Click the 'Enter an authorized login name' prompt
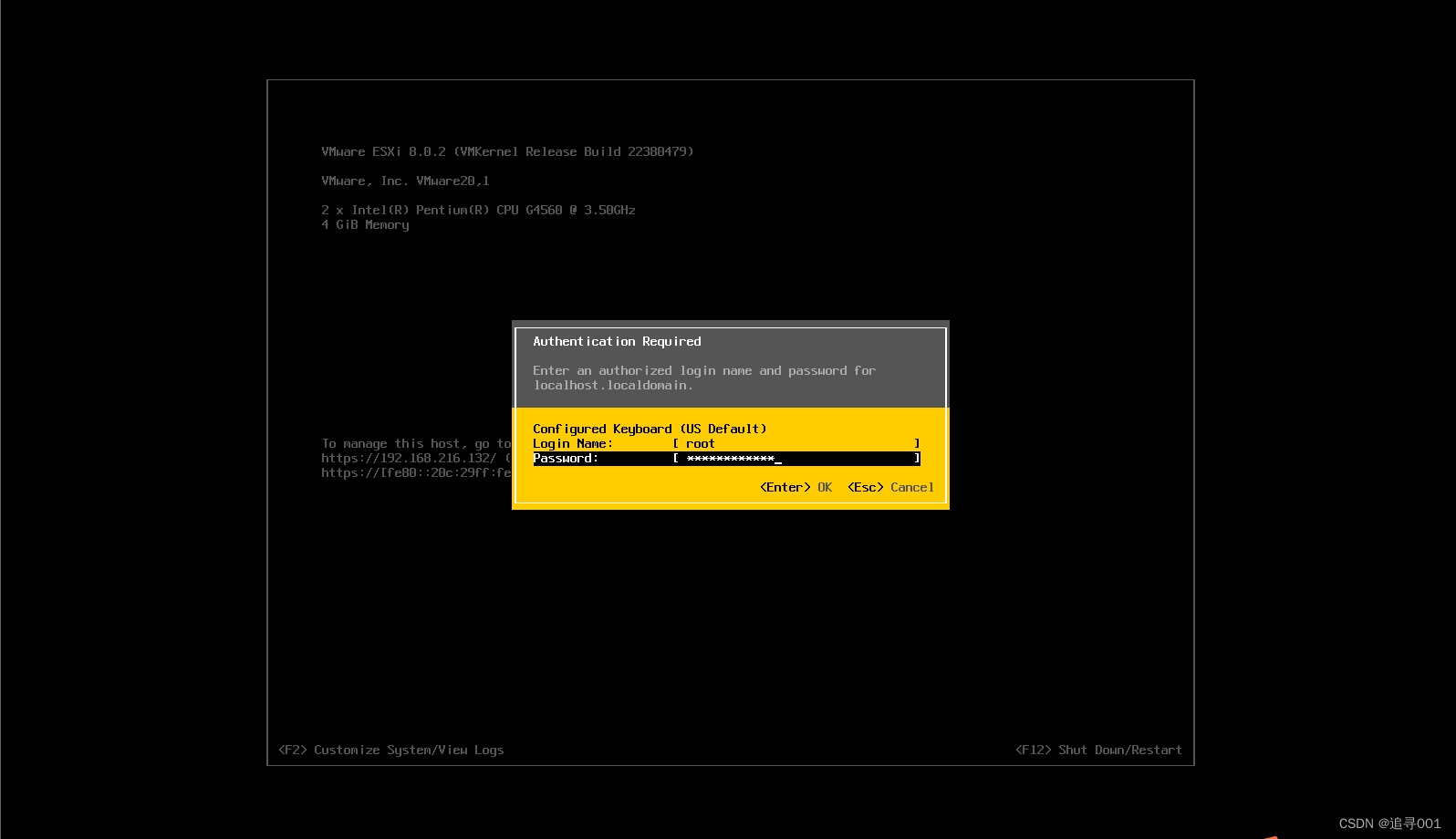The width and height of the screenshot is (1456, 839). [x=704, y=371]
